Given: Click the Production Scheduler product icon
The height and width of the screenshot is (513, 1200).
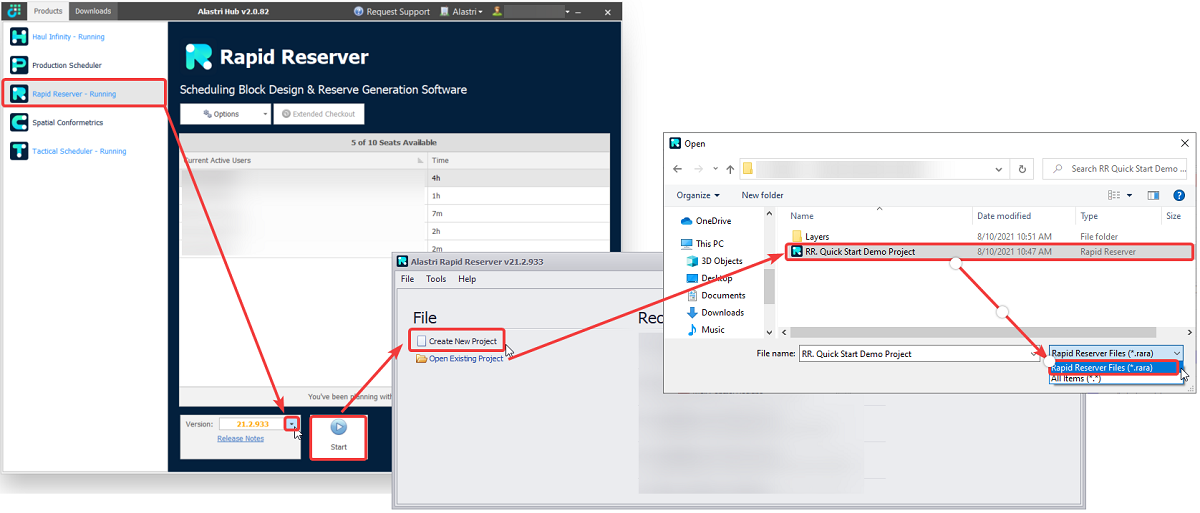Looking at the screenshot, I should [x=19, y=65].
